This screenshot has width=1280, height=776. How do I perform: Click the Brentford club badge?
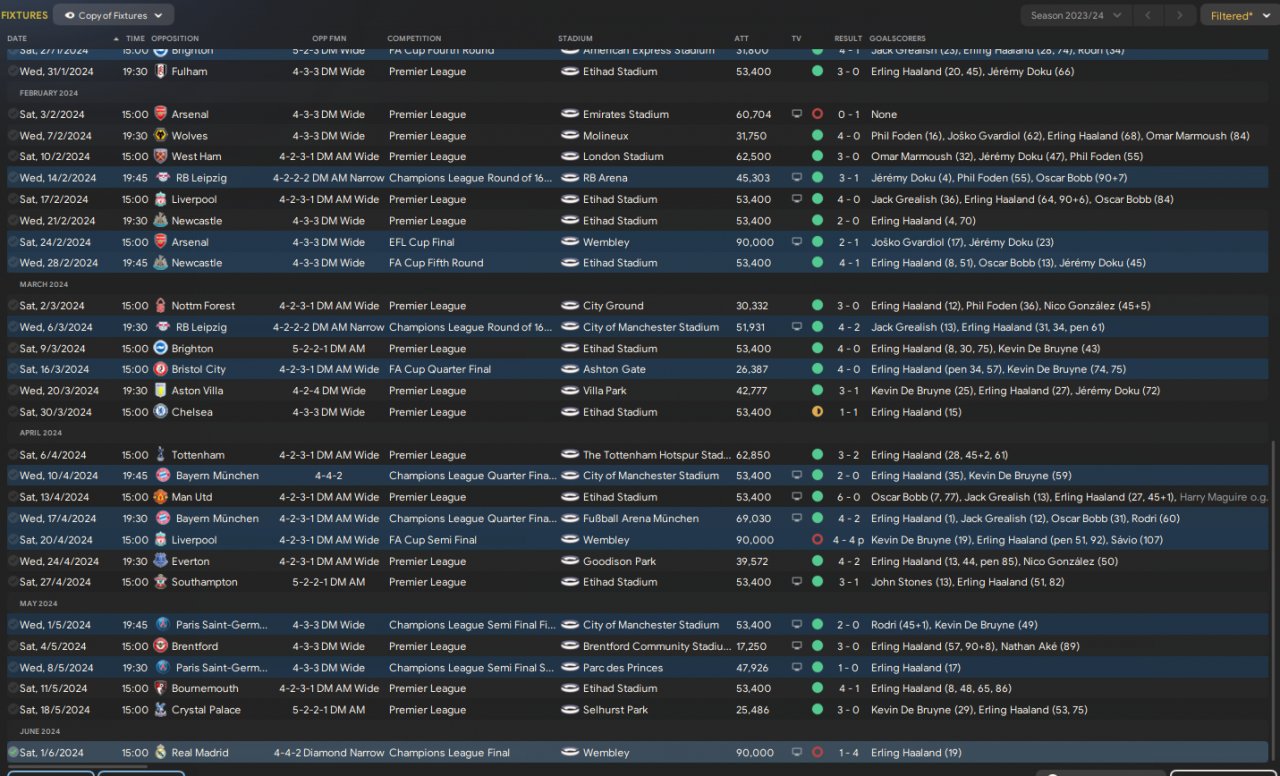[x=160, y=646]
